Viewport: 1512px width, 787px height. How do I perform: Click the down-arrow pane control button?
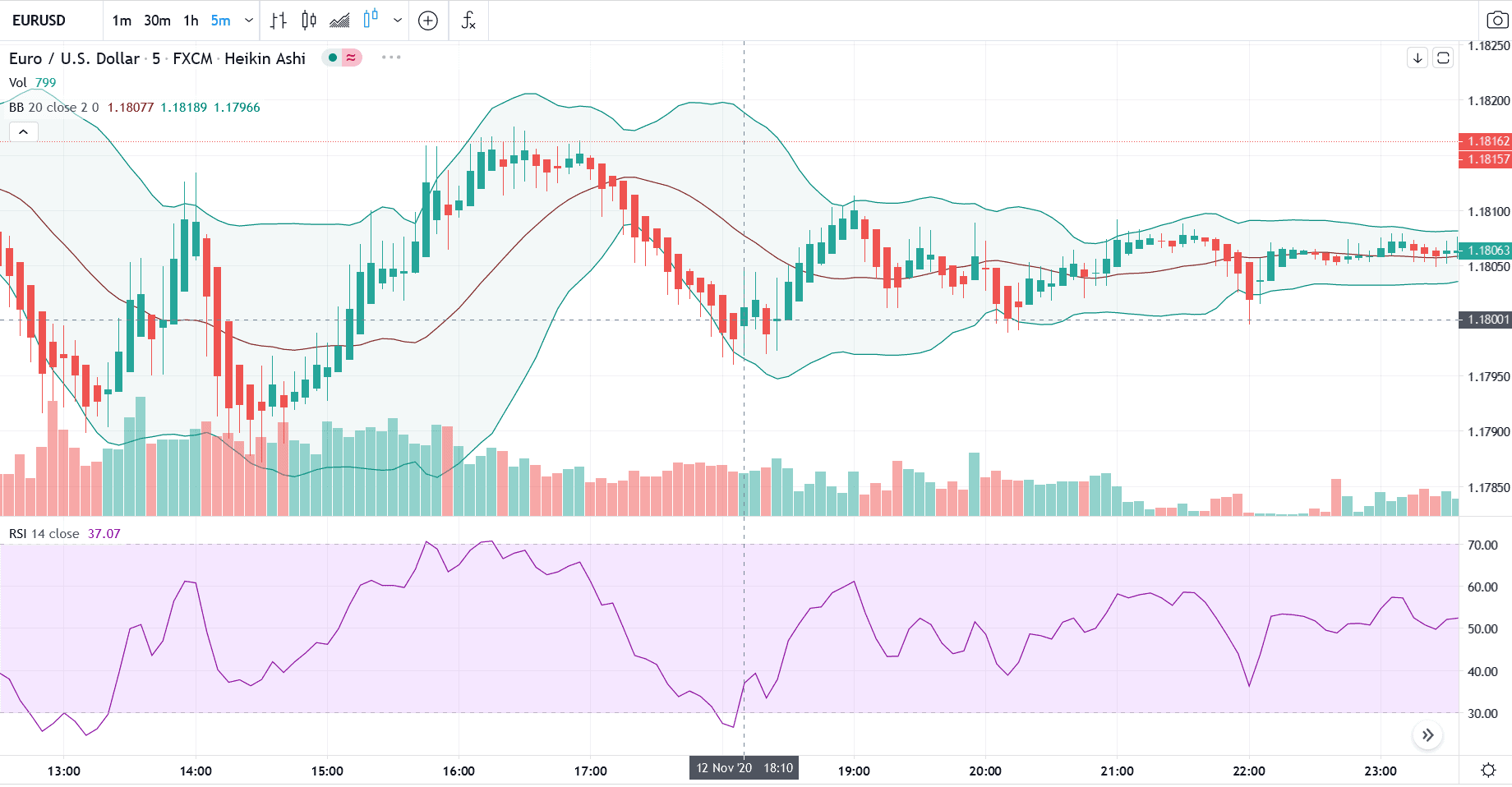point(1417,58)
